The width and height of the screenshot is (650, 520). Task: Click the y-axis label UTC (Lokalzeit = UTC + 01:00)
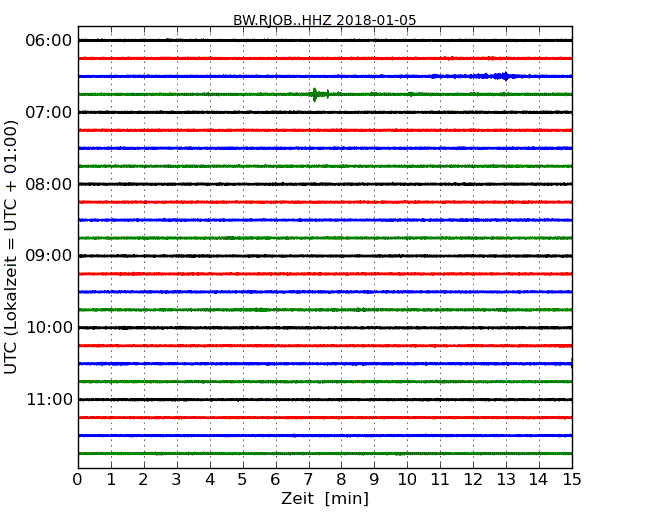pos(10,247)
